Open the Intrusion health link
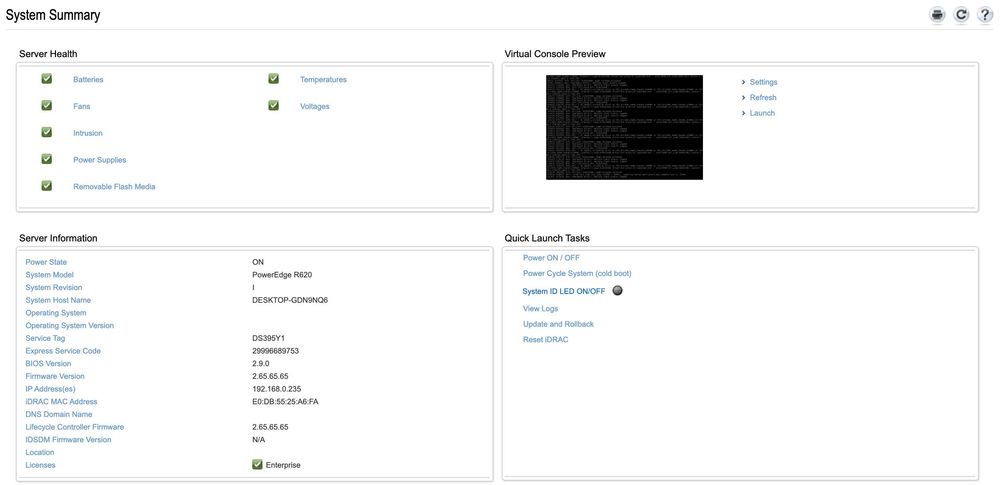This screenshot has height=485, width=1000. (x=88, y=133)
